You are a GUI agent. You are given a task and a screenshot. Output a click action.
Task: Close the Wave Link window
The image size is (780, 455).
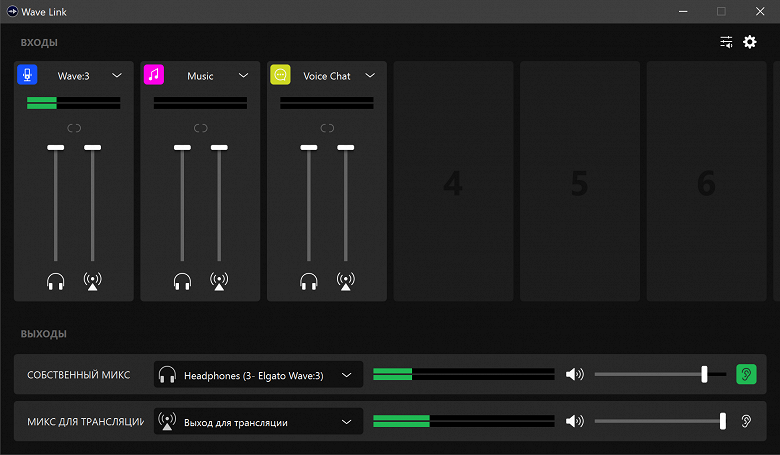[x=760, y=11]
